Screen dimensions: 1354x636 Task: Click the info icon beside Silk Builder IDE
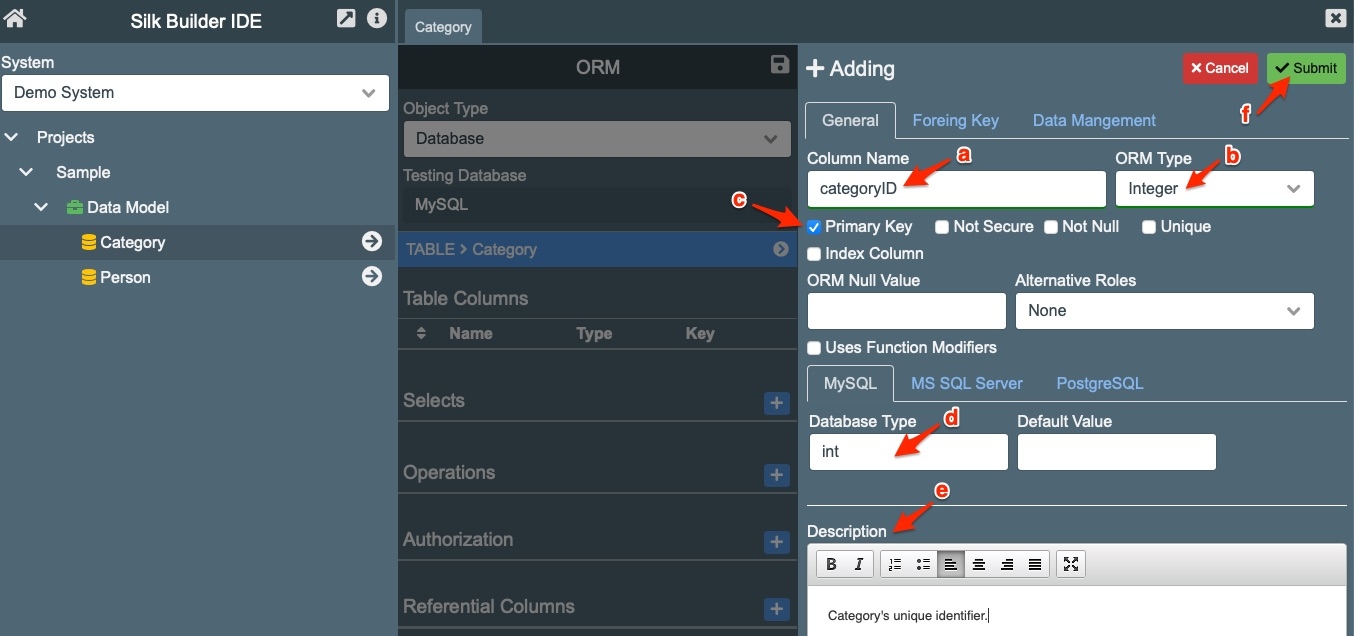(x=376, y=18)
